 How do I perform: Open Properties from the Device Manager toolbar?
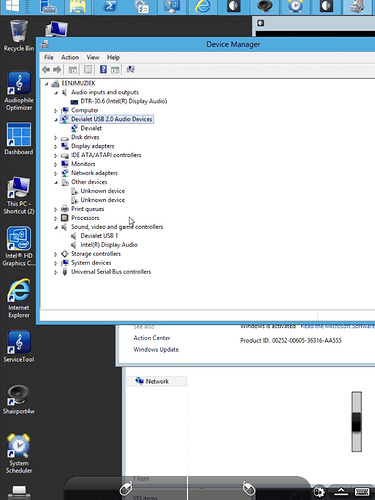coord(88,69)
